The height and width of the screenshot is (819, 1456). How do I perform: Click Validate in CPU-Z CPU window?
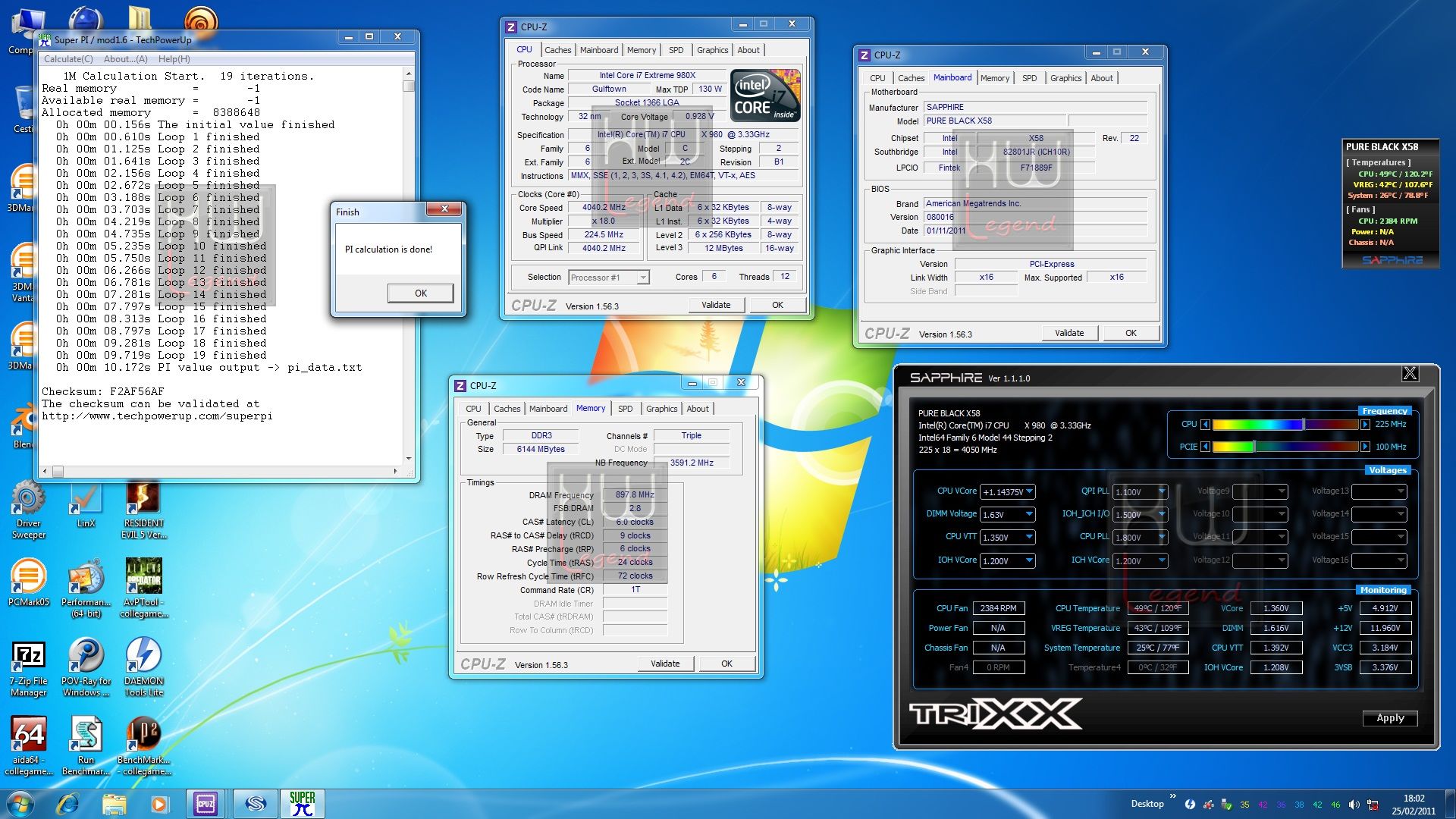[716, 305]
